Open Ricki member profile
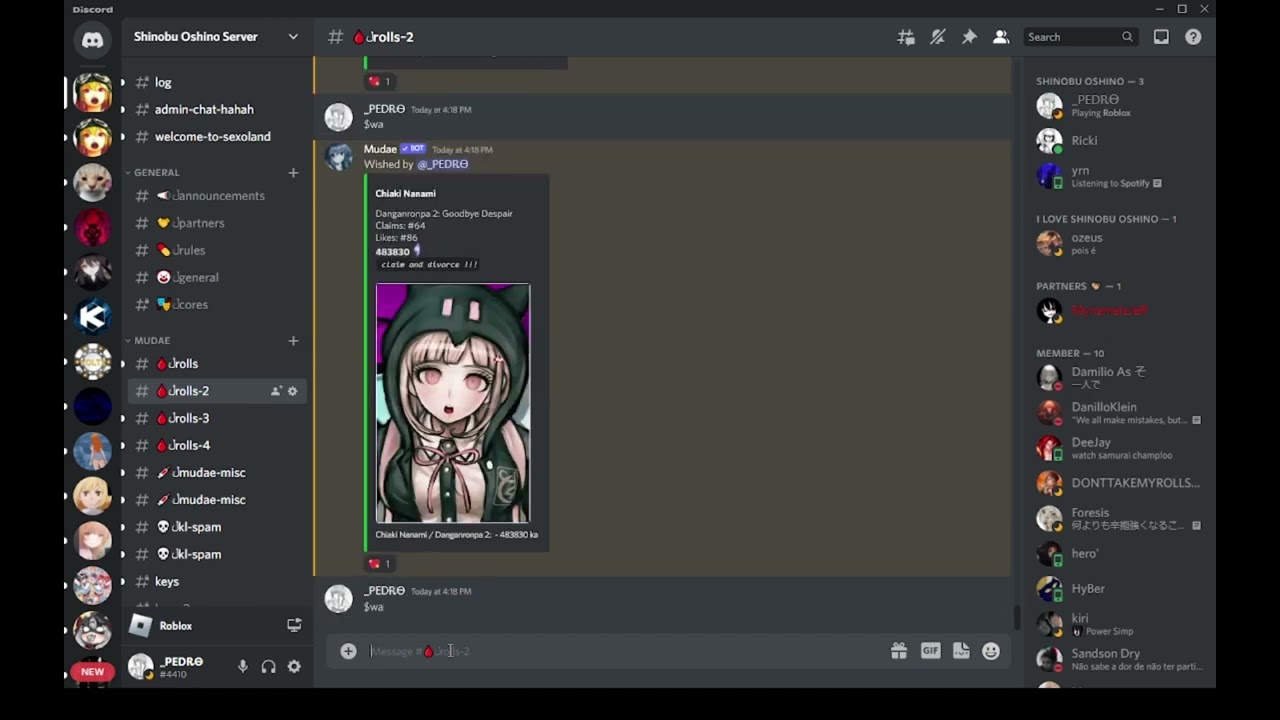The height and width of the screenshot is (720, 1280). (x=1118, y=141)
